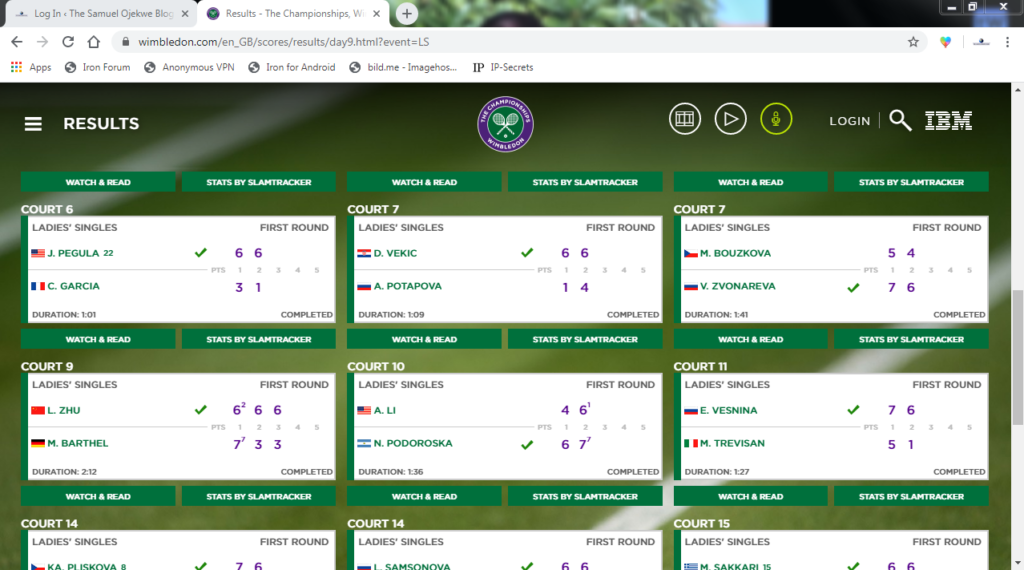The width and height of the screenshot is (1024, 570).
Task: Open Anonymous VPN bookmark
Action: [189, 67]
